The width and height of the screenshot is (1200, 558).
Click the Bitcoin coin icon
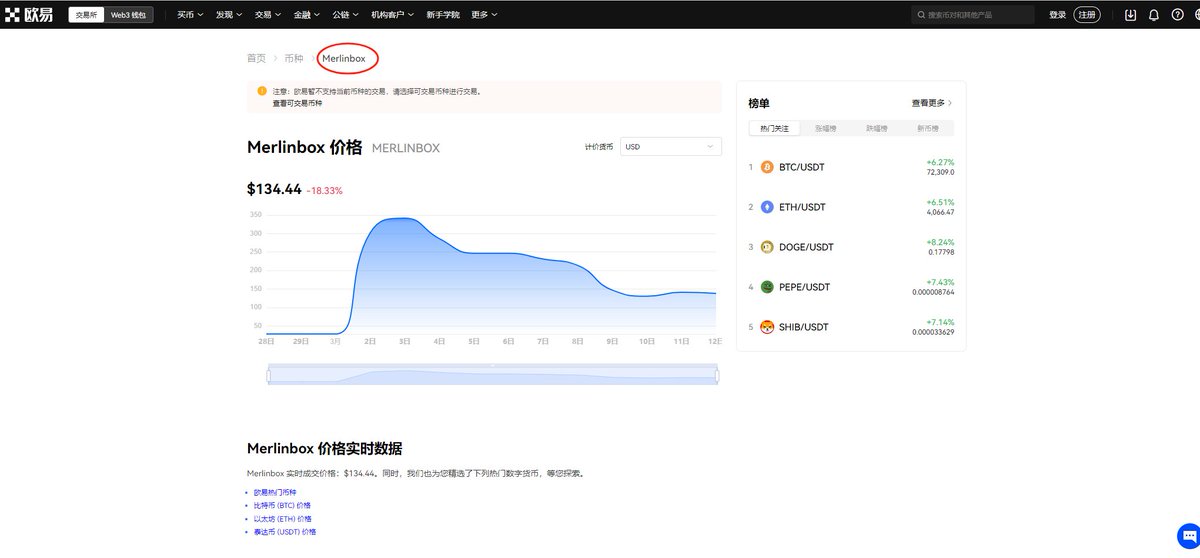767,167
